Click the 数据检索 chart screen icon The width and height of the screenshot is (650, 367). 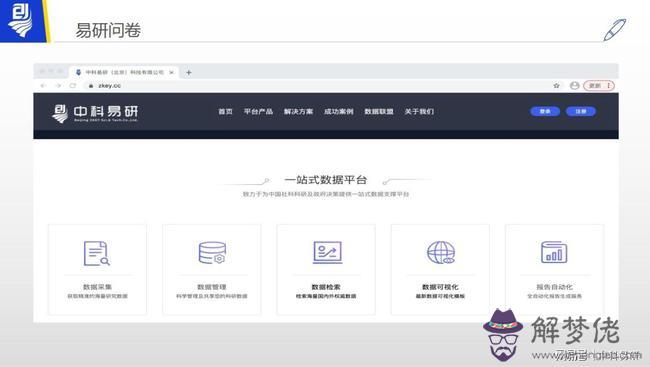point(327,252)
